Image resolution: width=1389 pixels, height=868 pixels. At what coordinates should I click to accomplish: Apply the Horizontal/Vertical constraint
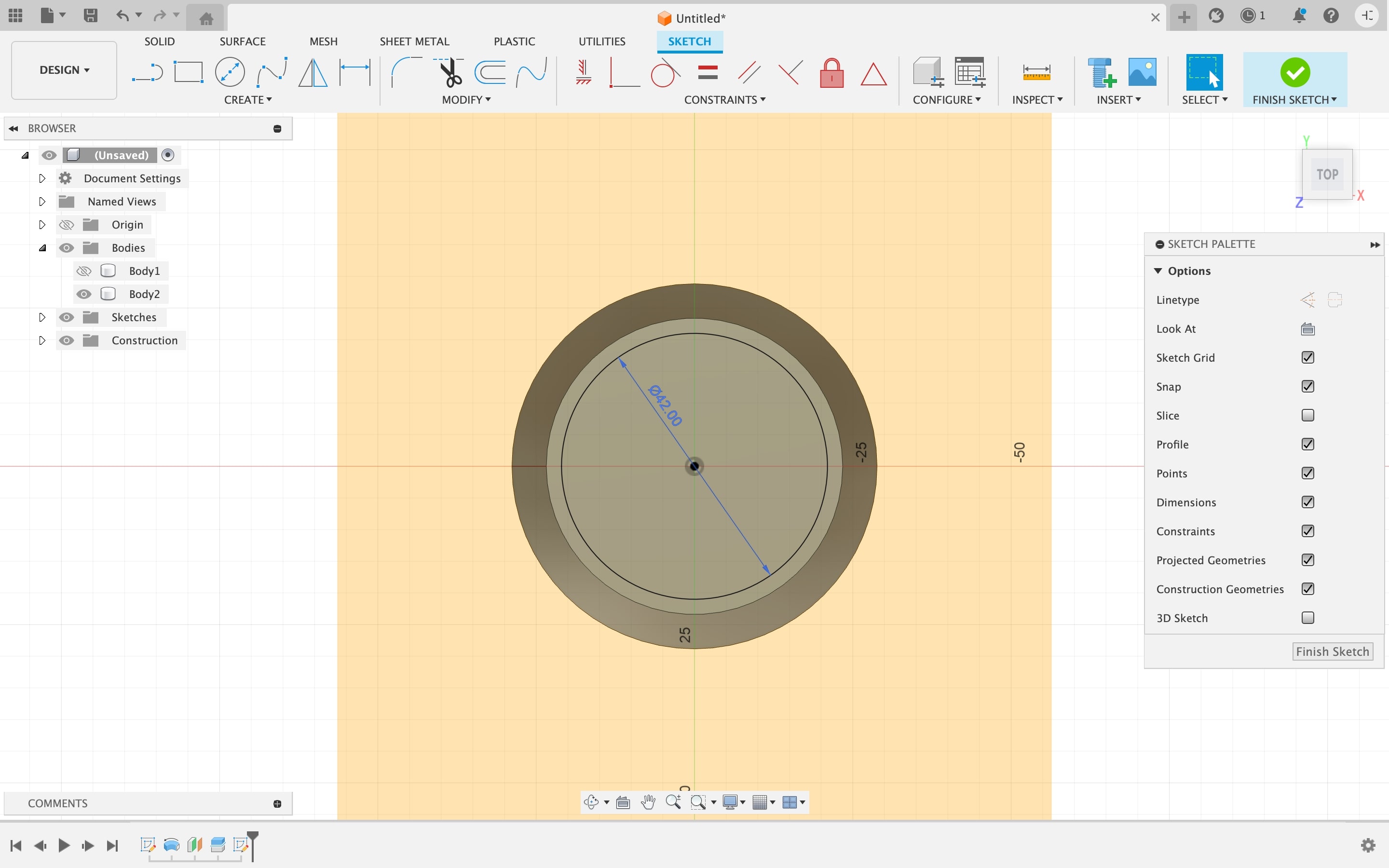(x=583, y=73)
